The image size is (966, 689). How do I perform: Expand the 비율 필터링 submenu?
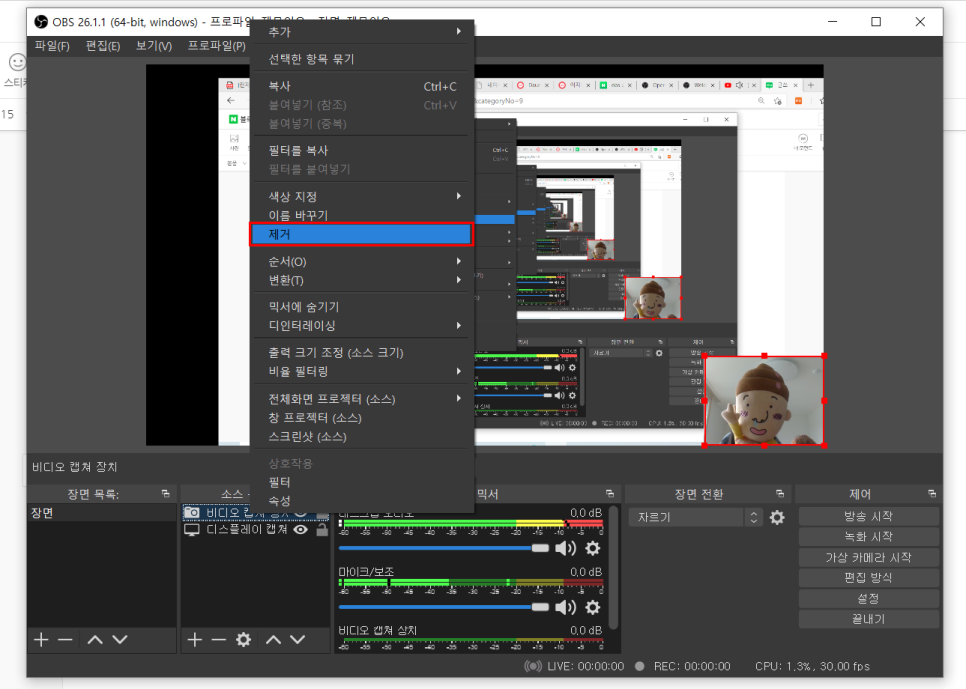(362, 372)
